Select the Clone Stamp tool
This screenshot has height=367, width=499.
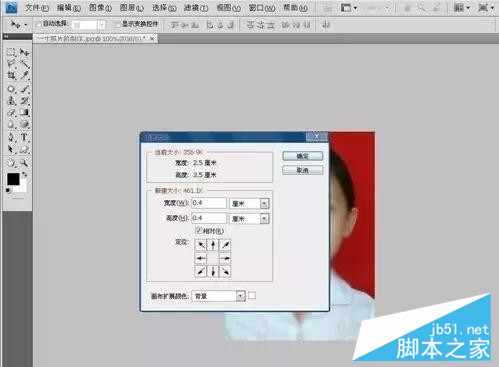(11, 101)
